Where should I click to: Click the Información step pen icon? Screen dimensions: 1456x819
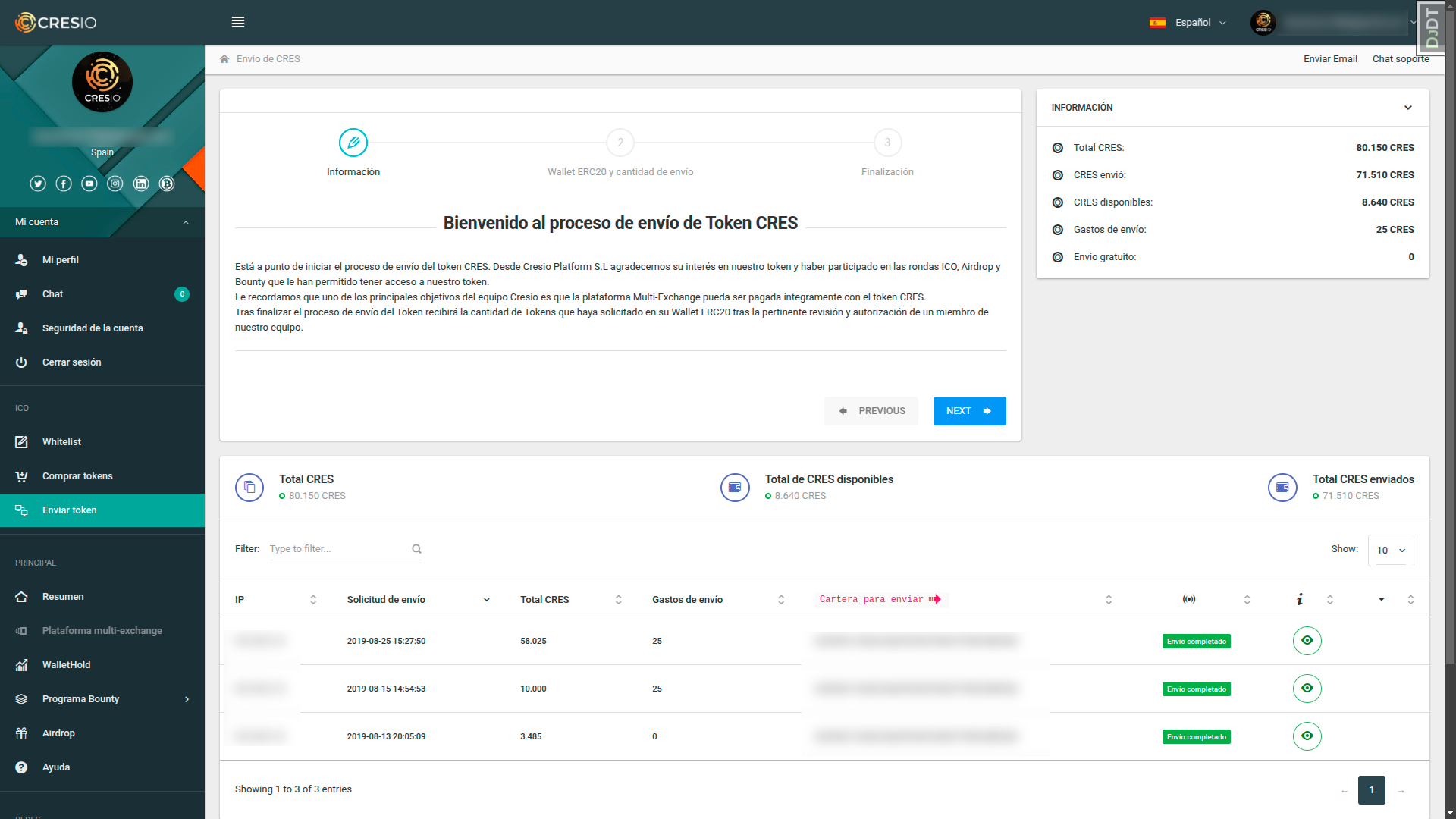point(353,143)
